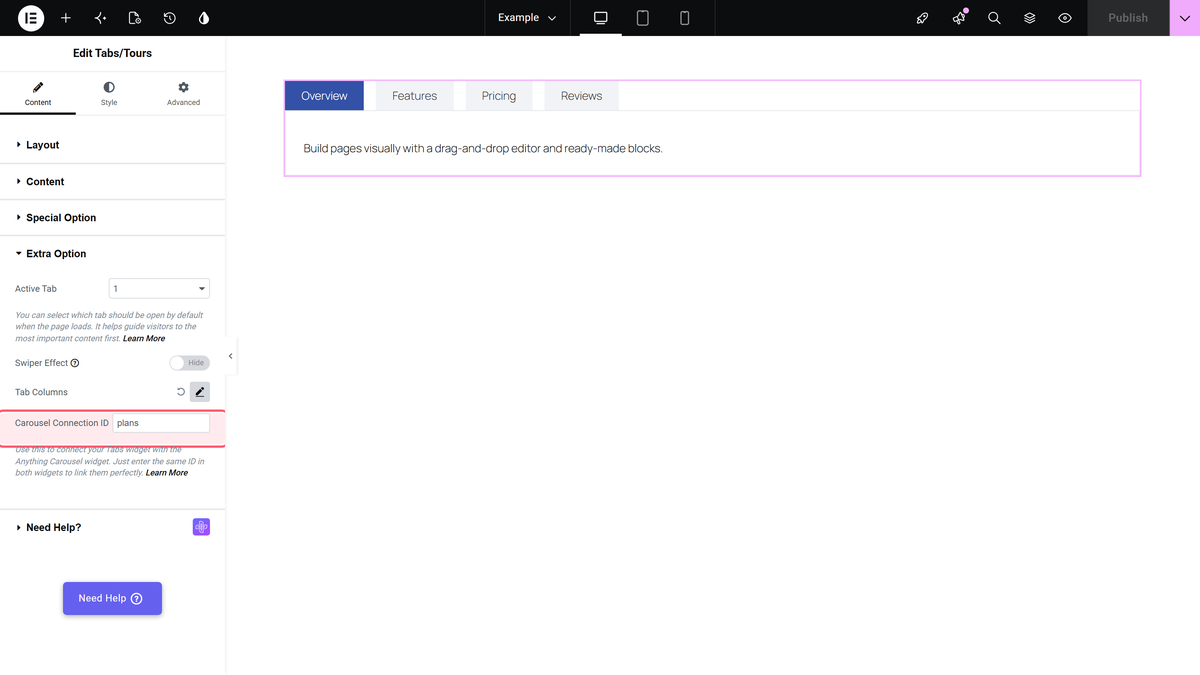The image size is (1200, 675).
Task: Click the purple icon beside Need Help section
Action: pyautogui.click(x=201, y=527)
